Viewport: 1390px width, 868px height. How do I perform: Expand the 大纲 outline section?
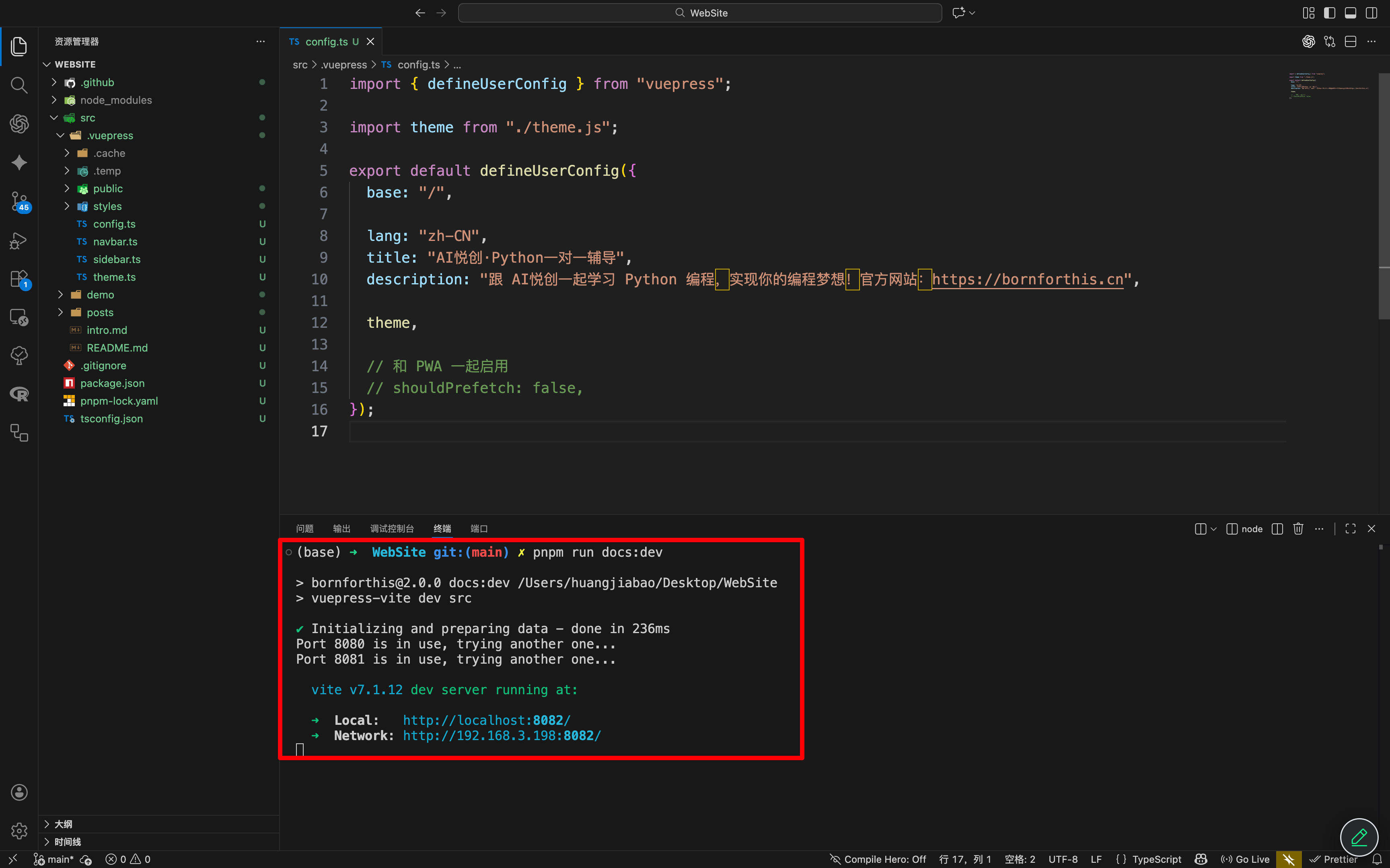pos(63,824)
